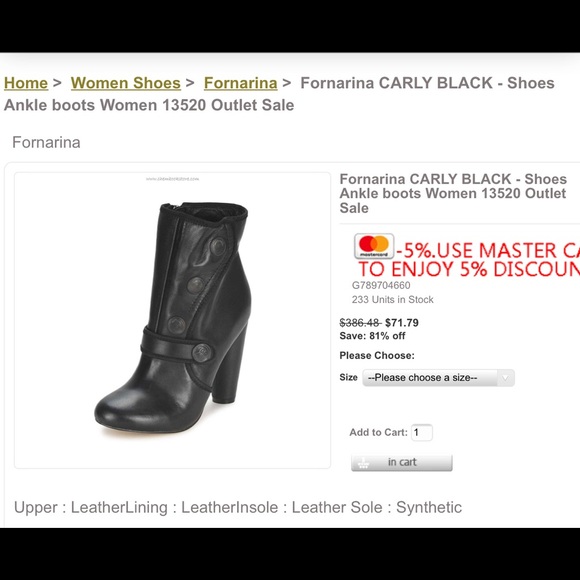Screen dimensions: 580x580
Task: Click the product code G789704660
Action: [x=381, y=286]
